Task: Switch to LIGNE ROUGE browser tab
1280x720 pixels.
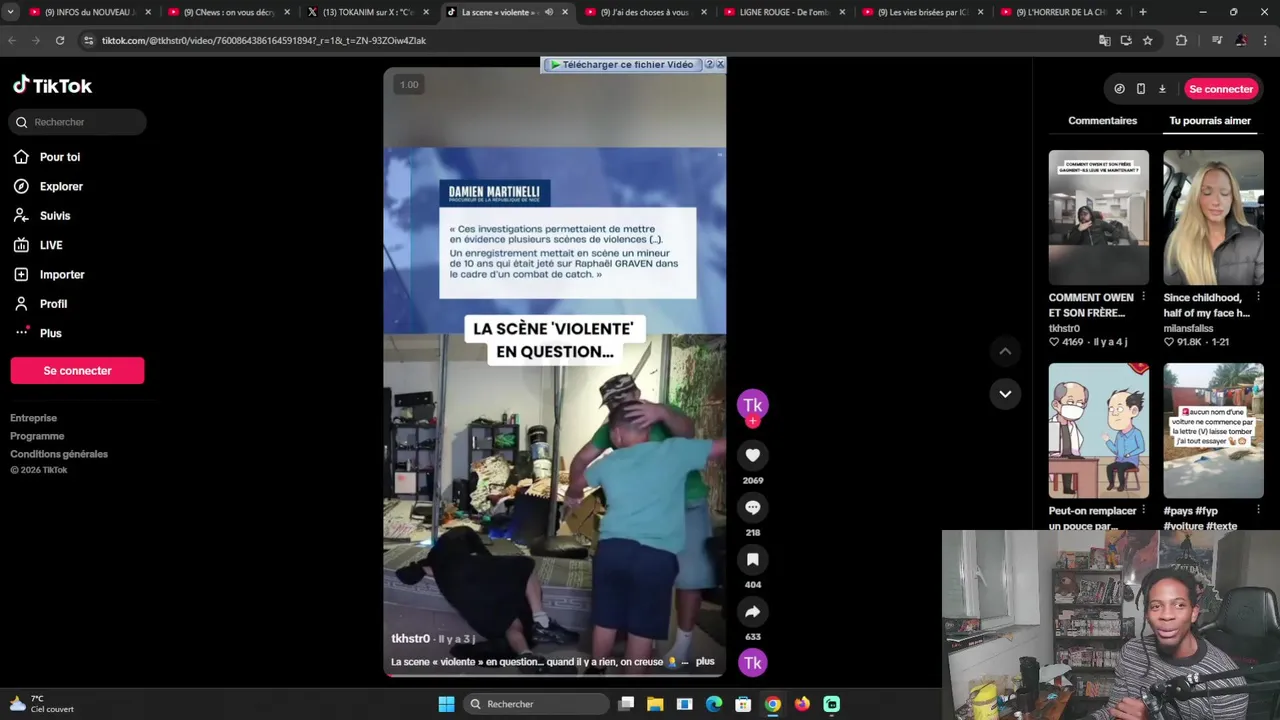Action: coord(783,12)
